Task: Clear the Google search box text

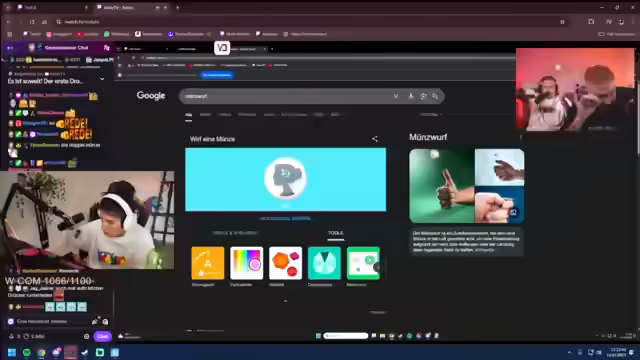Action: (396, 96)
